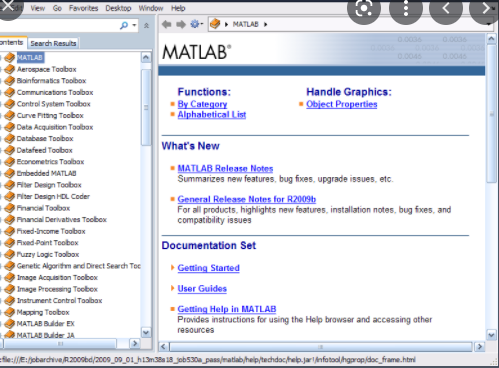Select MATLAB in contents tree

coord(30,58)
